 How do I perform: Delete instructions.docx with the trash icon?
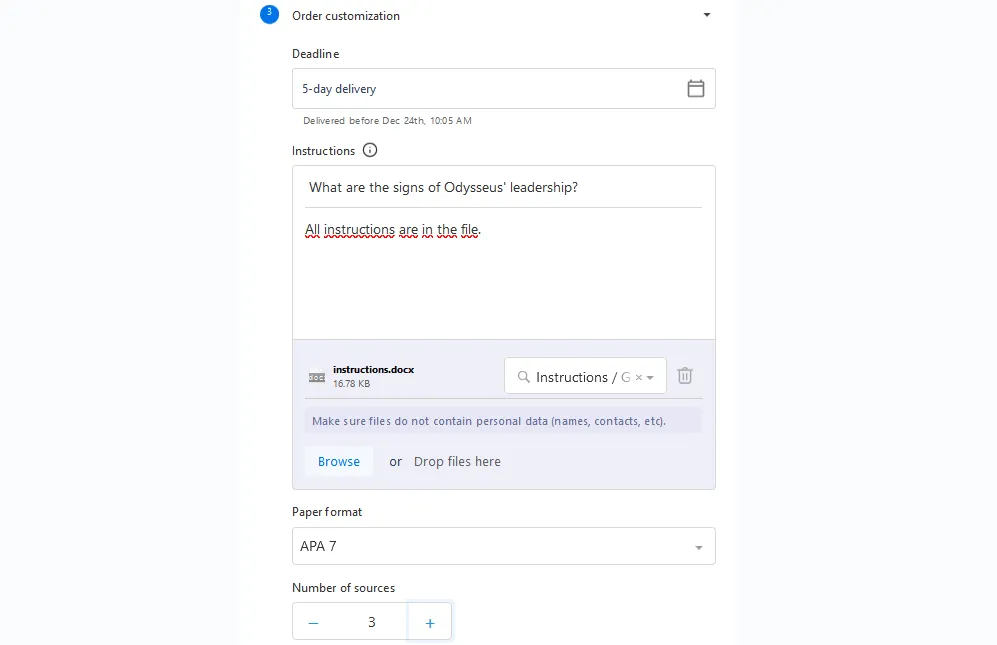coord(685,376)
